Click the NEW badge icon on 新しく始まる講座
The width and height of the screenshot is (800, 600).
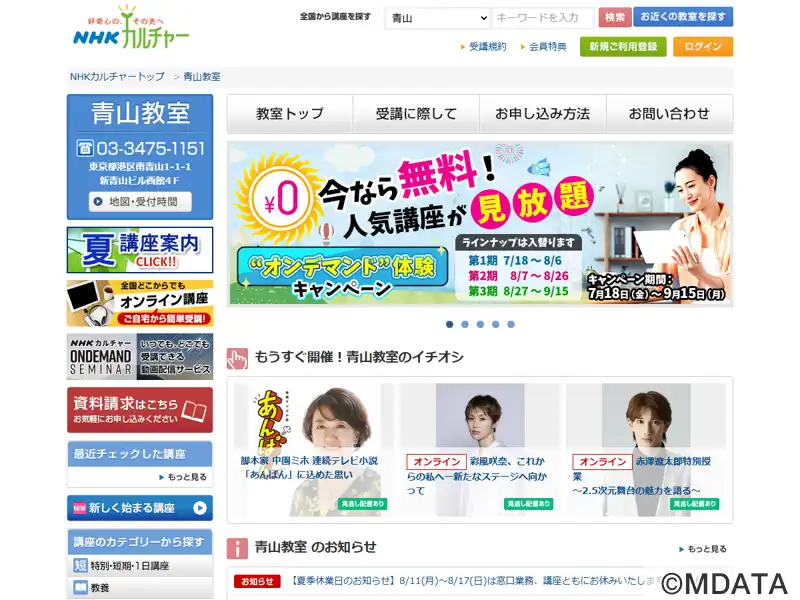(x=80, y=508)
